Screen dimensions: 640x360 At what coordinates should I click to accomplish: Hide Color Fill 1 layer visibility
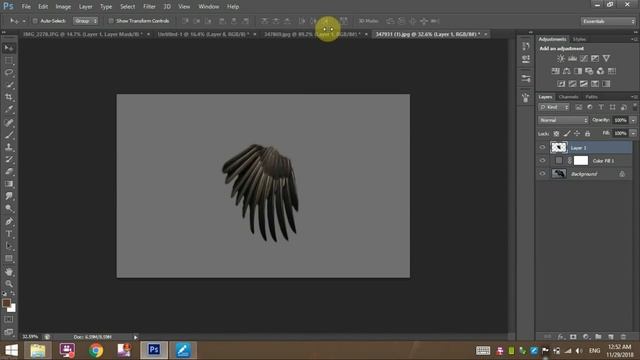542,161
